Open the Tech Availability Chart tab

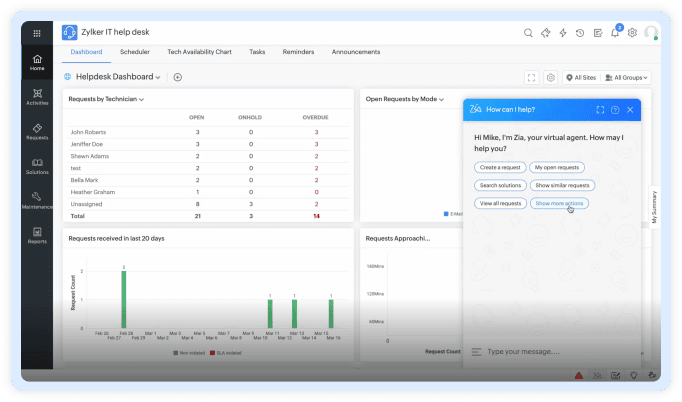tap(199, 52)
